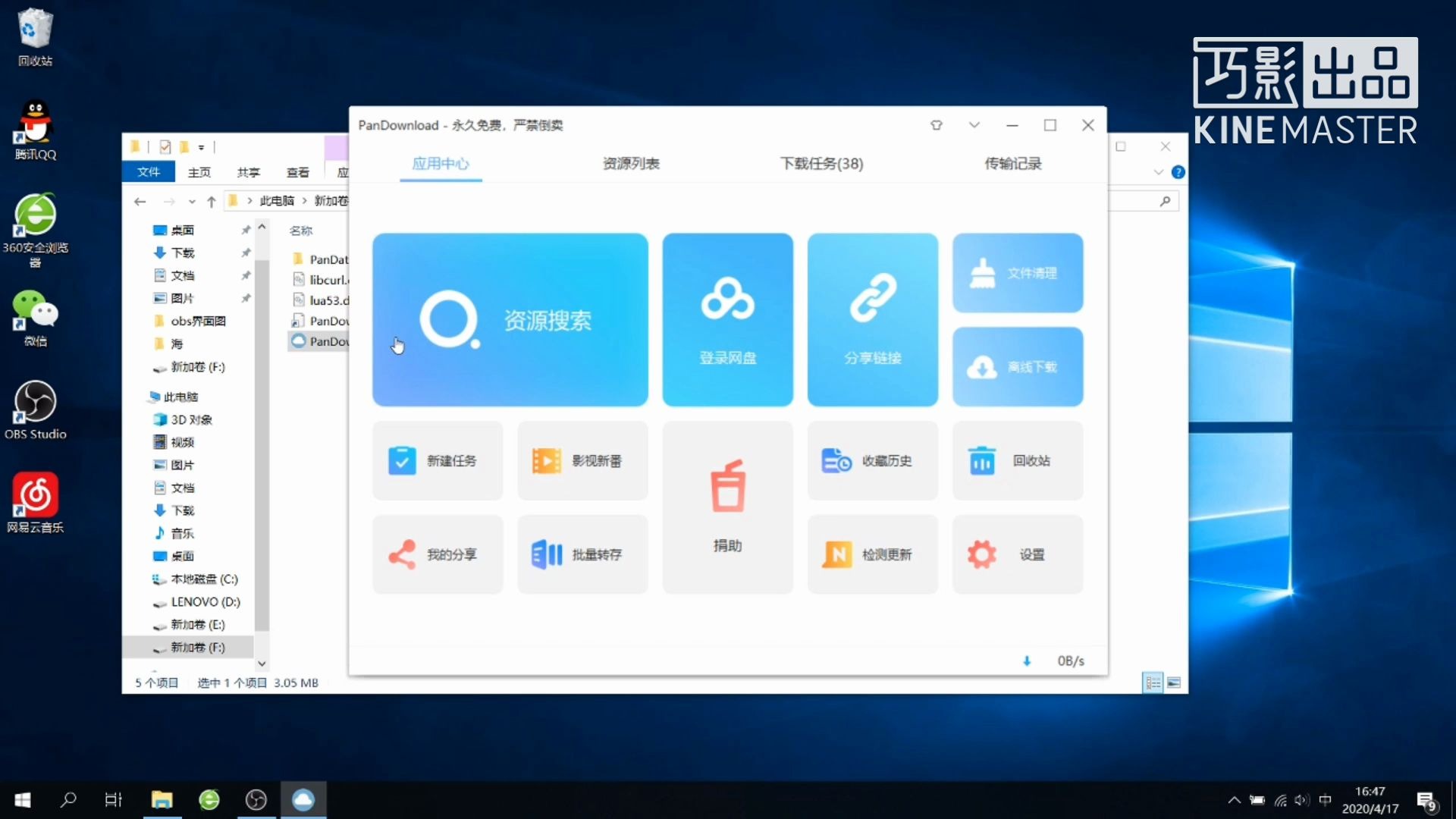This screenshot has width=1456, height=819.
Task: Open the 回收站 desktop icon
Action: [35, 36]
